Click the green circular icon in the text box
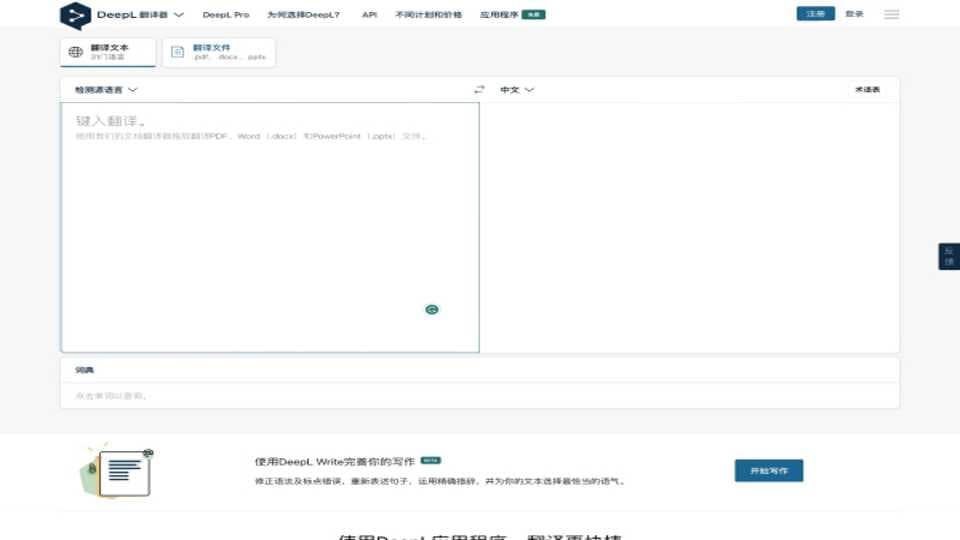 pyautogui.click(x=432, y=310)
